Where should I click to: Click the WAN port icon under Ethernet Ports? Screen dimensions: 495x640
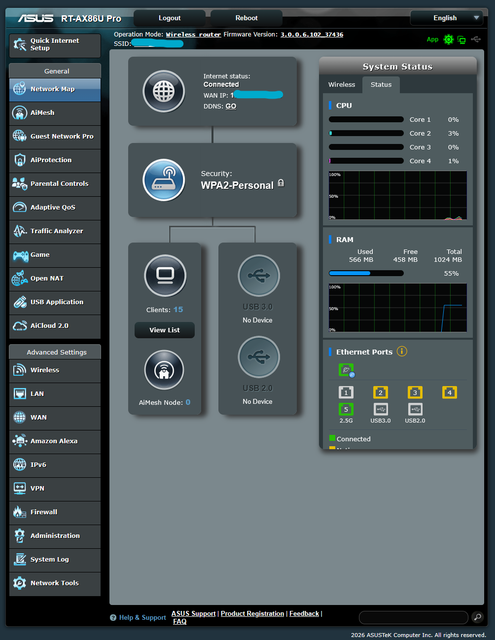[346, 370]
